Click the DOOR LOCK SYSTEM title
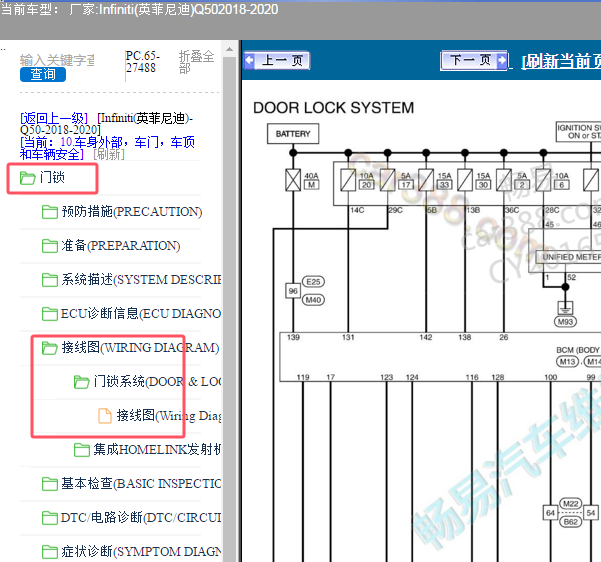 (333, 108)
